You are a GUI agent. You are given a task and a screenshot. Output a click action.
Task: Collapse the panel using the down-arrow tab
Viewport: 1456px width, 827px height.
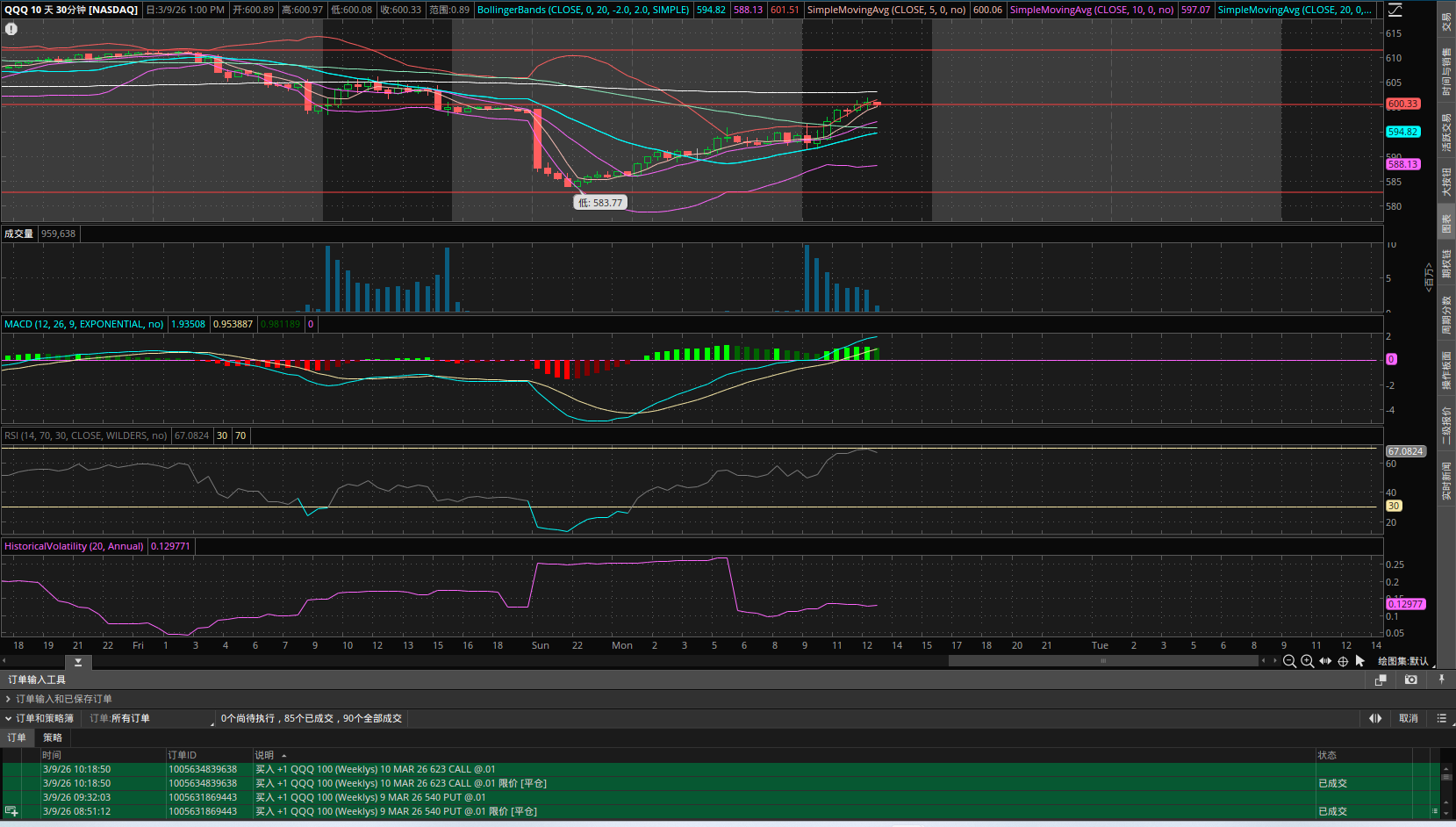tap(78, 662)
